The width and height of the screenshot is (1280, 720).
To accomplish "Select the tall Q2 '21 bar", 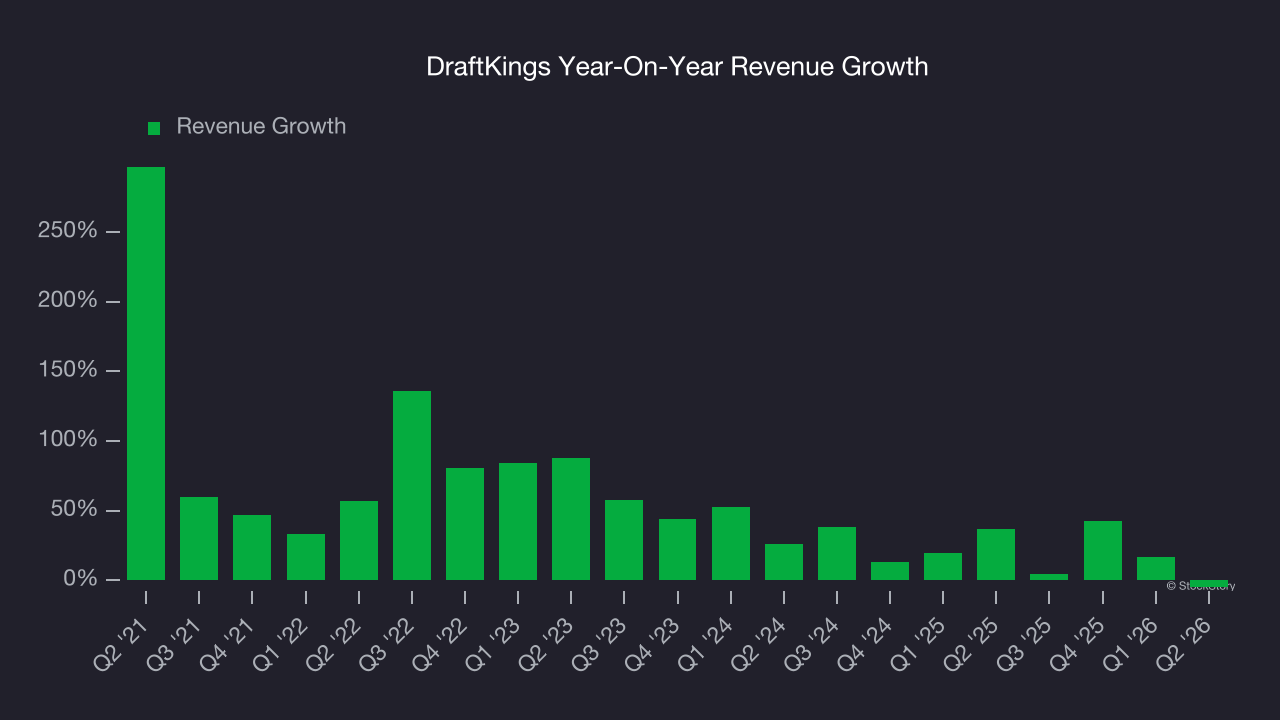I will pyautogui.click(x=146, y=373).
